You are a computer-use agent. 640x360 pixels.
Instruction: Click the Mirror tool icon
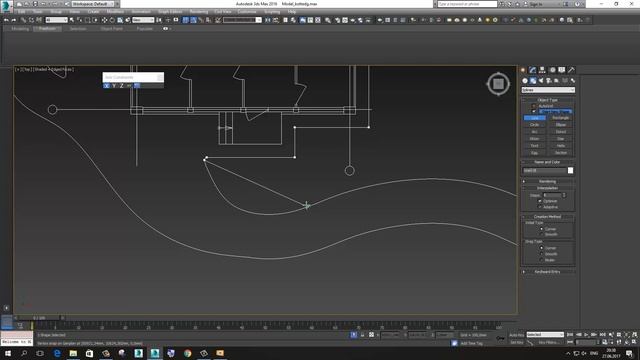tap(268, 20)
